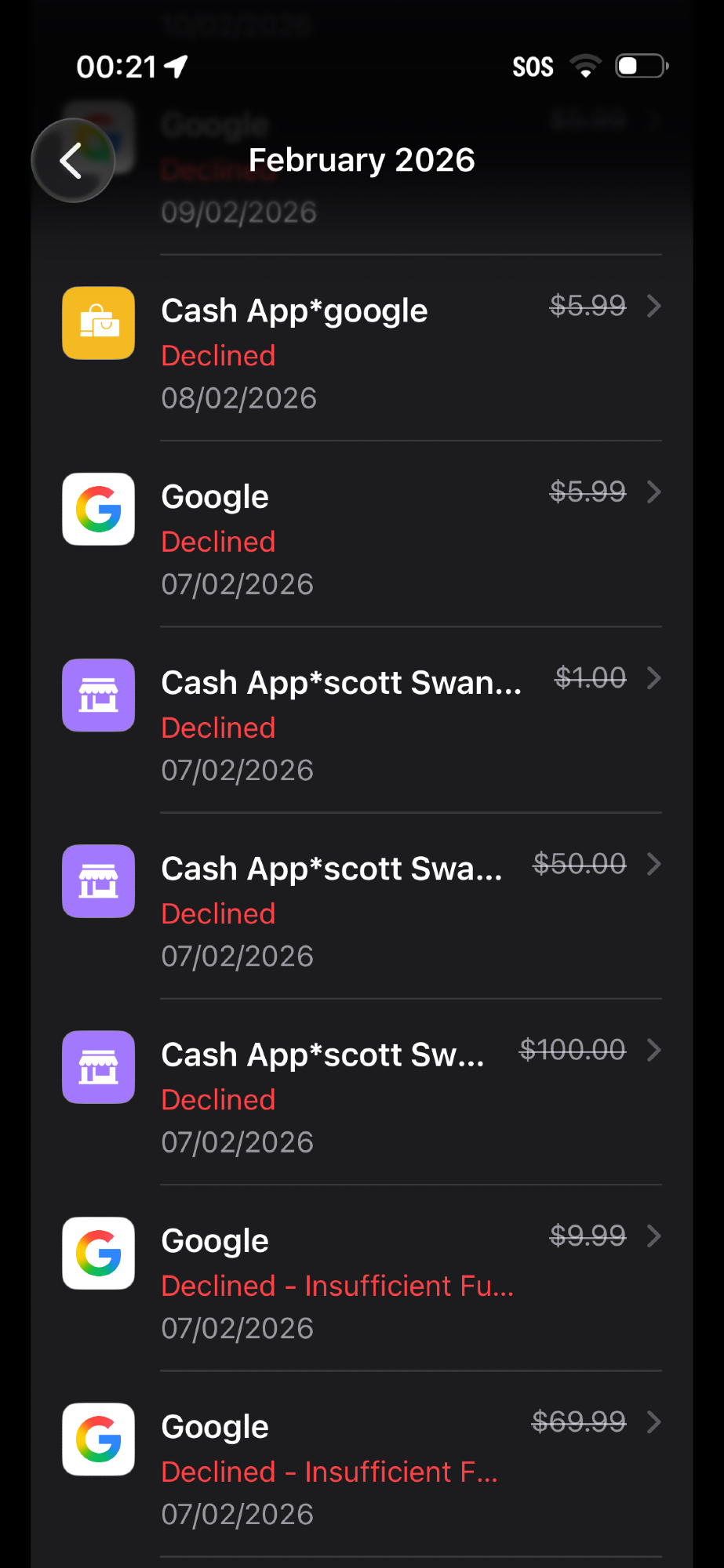Expand the Cash App*google transaction chevron

click(653, 306)
